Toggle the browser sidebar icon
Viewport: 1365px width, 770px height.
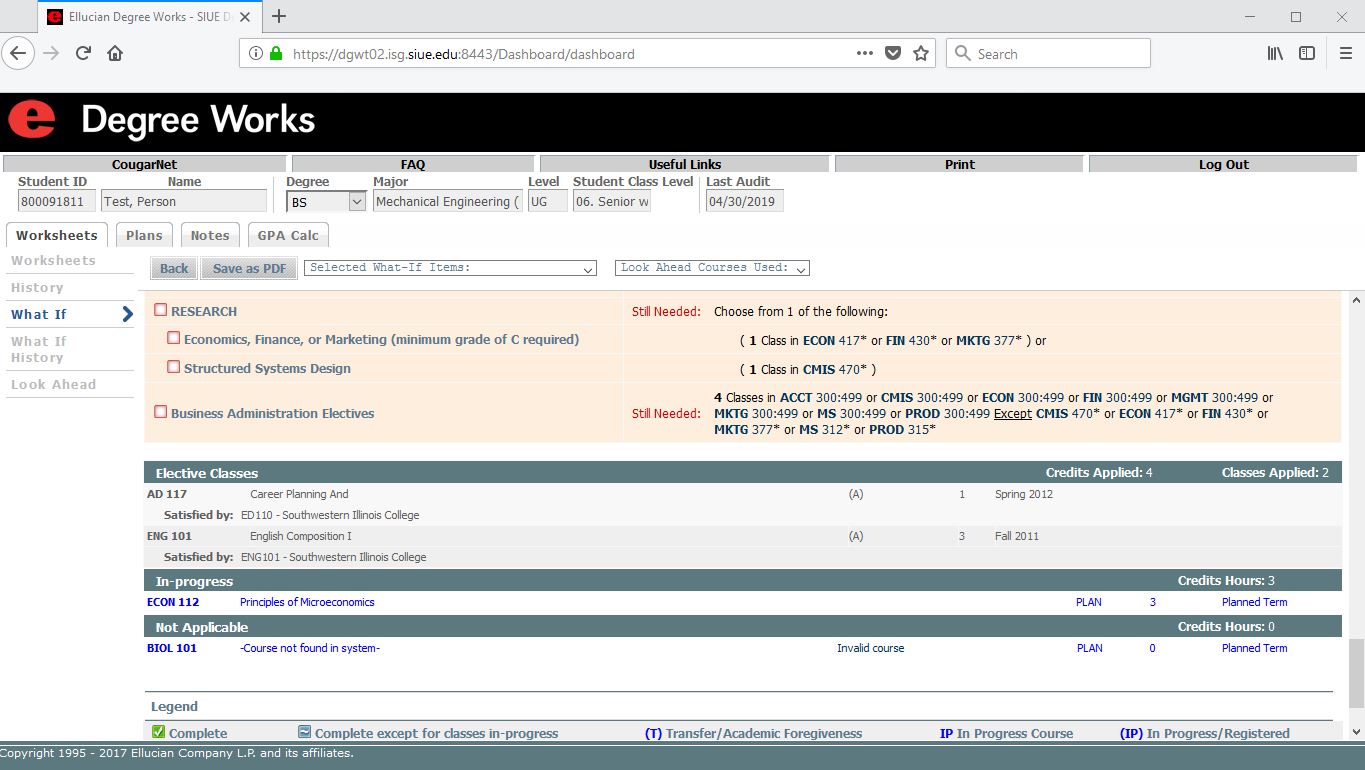1307,54
